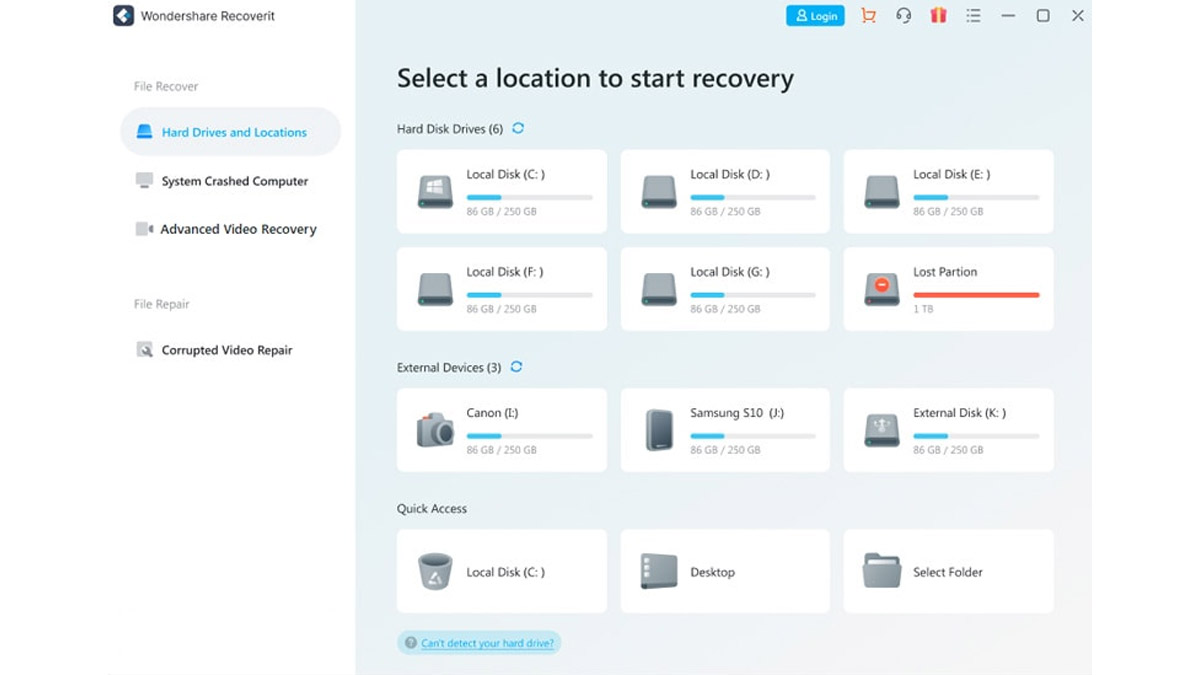Image resolution: width=1200 pixels, height=675 pixels.
Task: Click the Local Disk (C: ) Windows drive icon
Action: click(x=435, y=191)
